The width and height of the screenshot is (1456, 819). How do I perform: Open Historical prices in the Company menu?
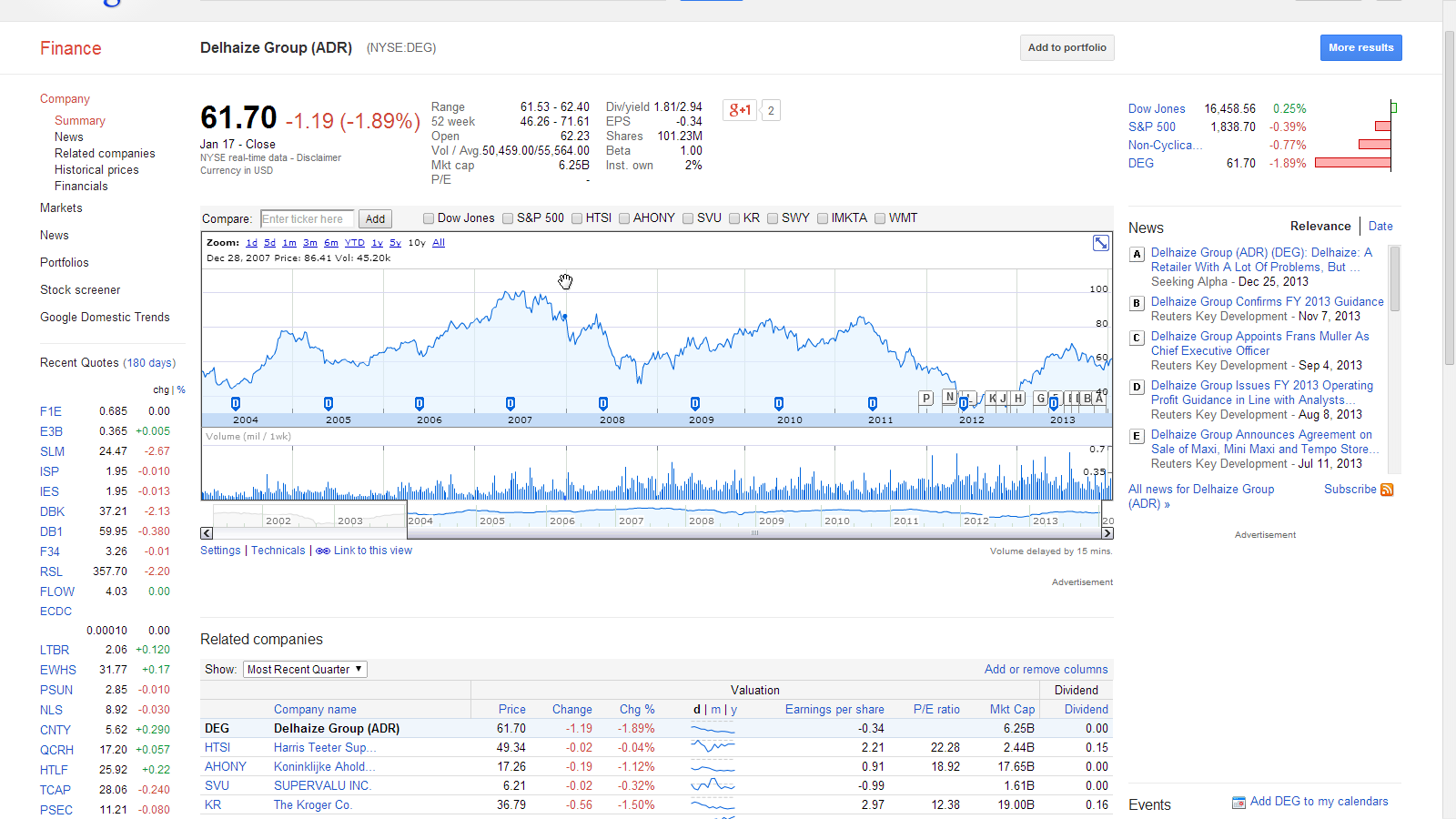pos(96,169)
